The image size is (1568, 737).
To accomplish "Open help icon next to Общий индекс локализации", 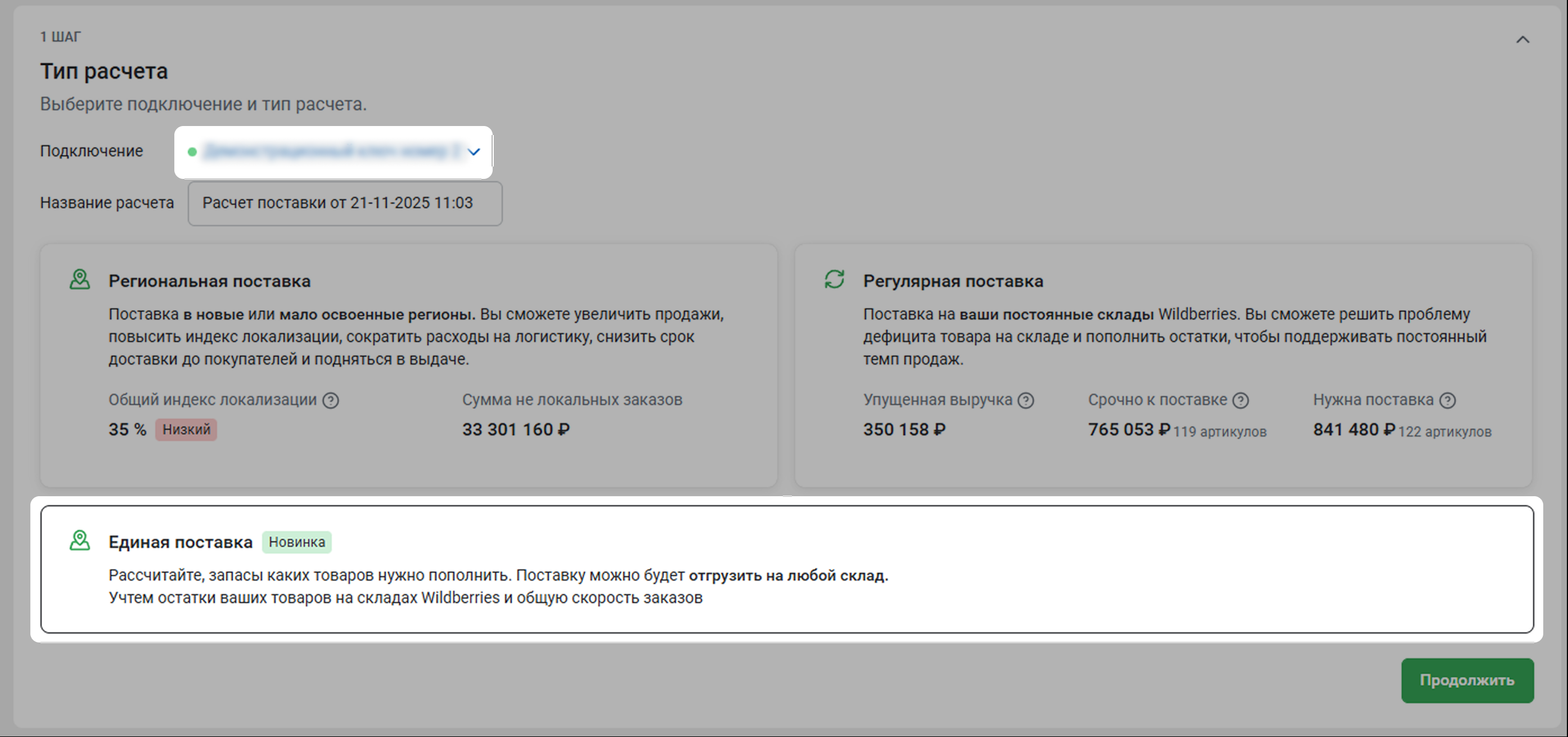I will tap(331, 400).
